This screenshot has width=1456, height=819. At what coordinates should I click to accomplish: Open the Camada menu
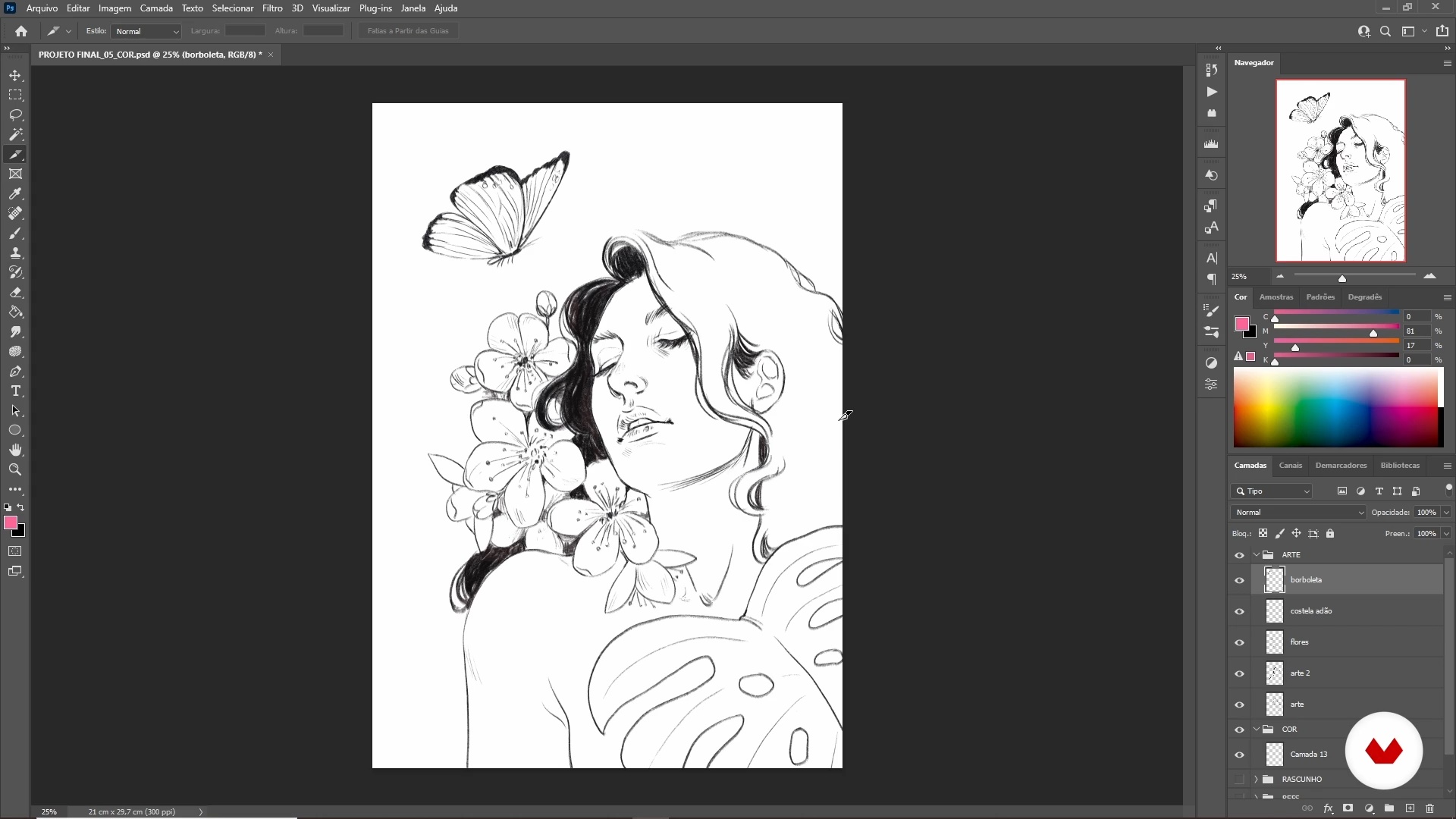(x=156, y=8)
